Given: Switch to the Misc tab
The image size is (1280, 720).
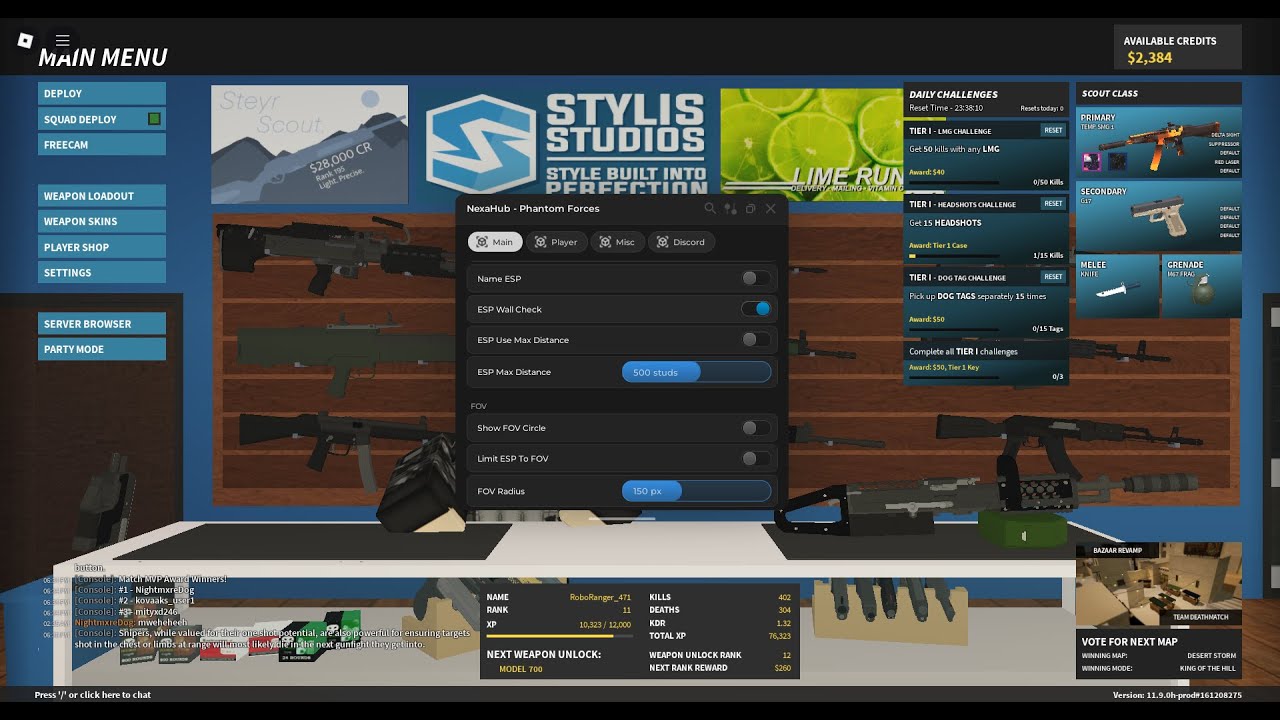Looking at the screenshot, I should (x=617, y=242).
